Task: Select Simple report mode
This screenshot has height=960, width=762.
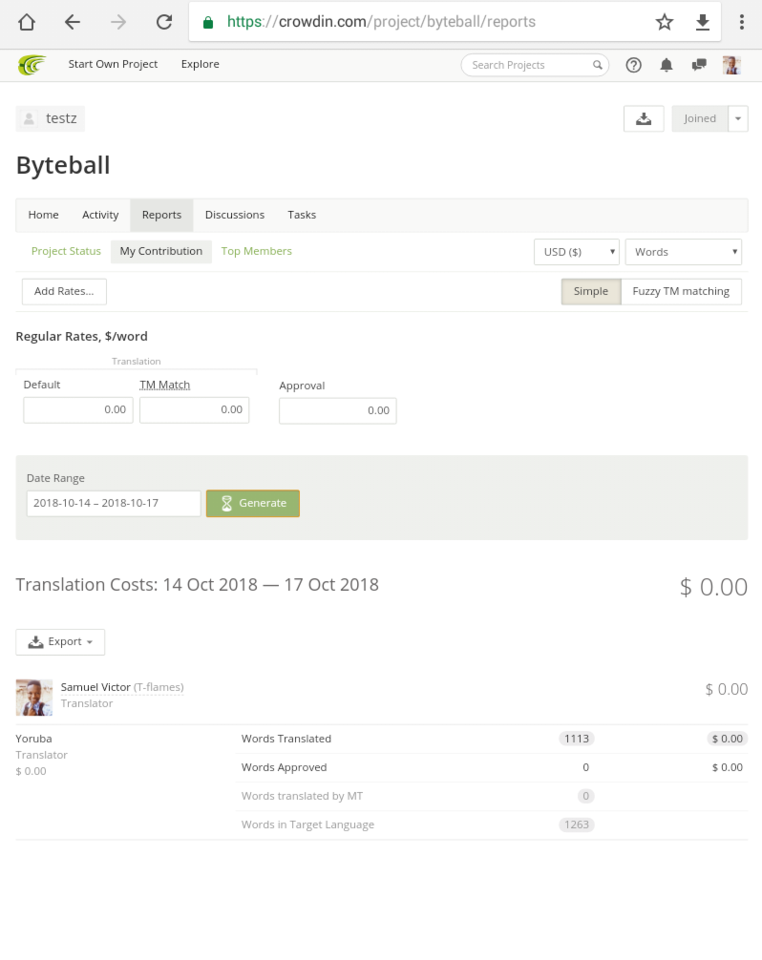Action: (591, 291)
